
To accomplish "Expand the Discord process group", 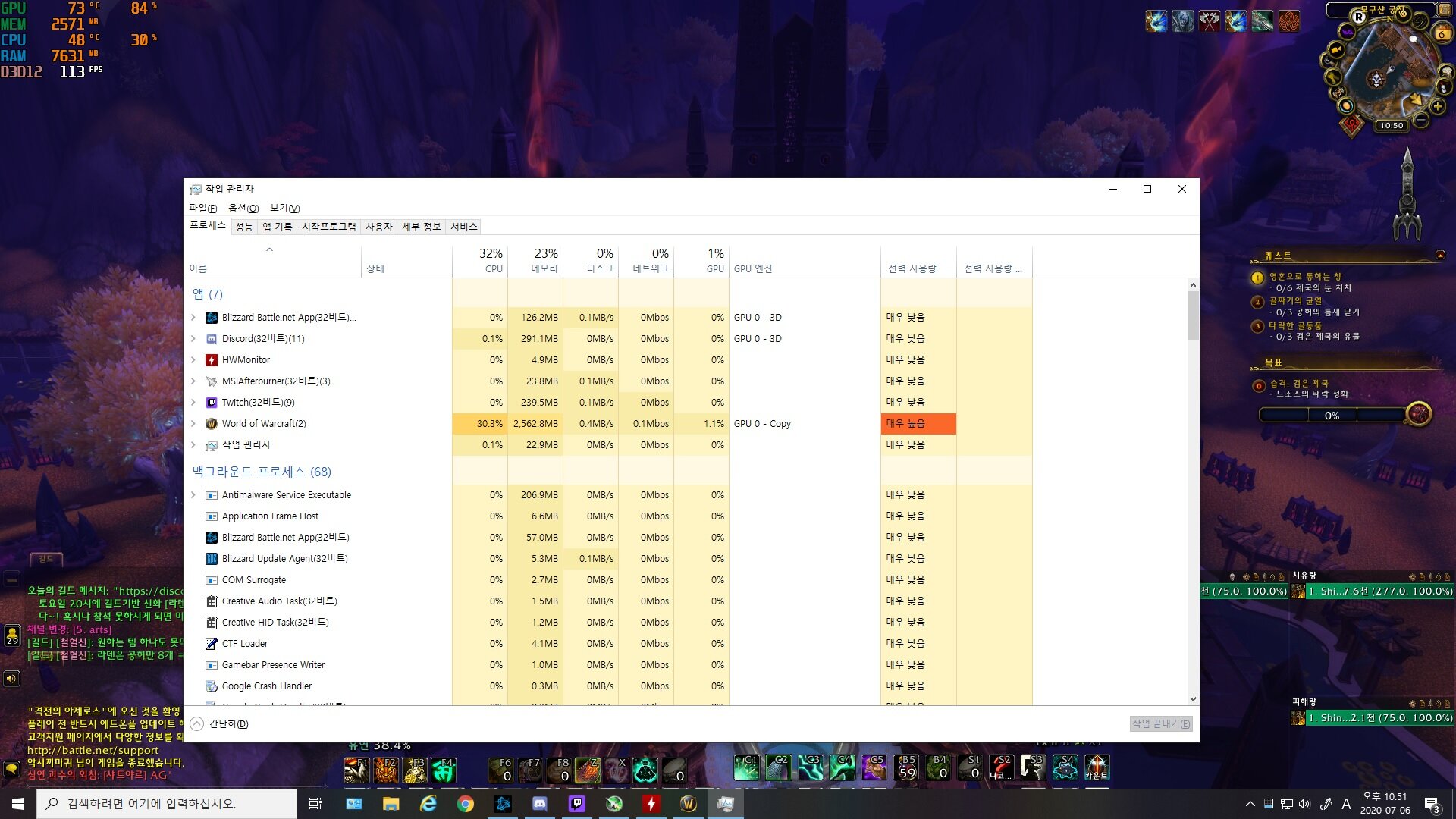I will click(x=193, y=339).
